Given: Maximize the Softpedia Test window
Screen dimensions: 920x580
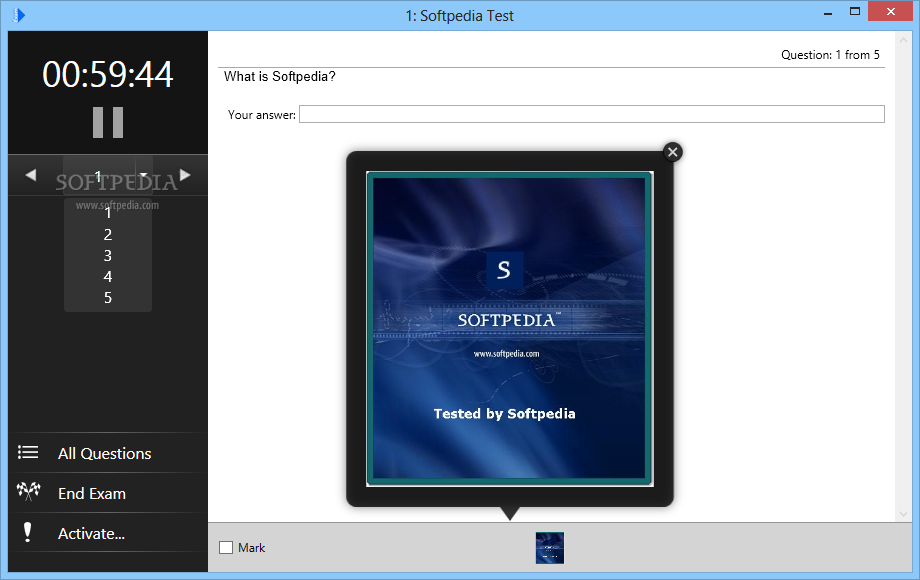Looking at the screenshot, I should click(855, 12).
